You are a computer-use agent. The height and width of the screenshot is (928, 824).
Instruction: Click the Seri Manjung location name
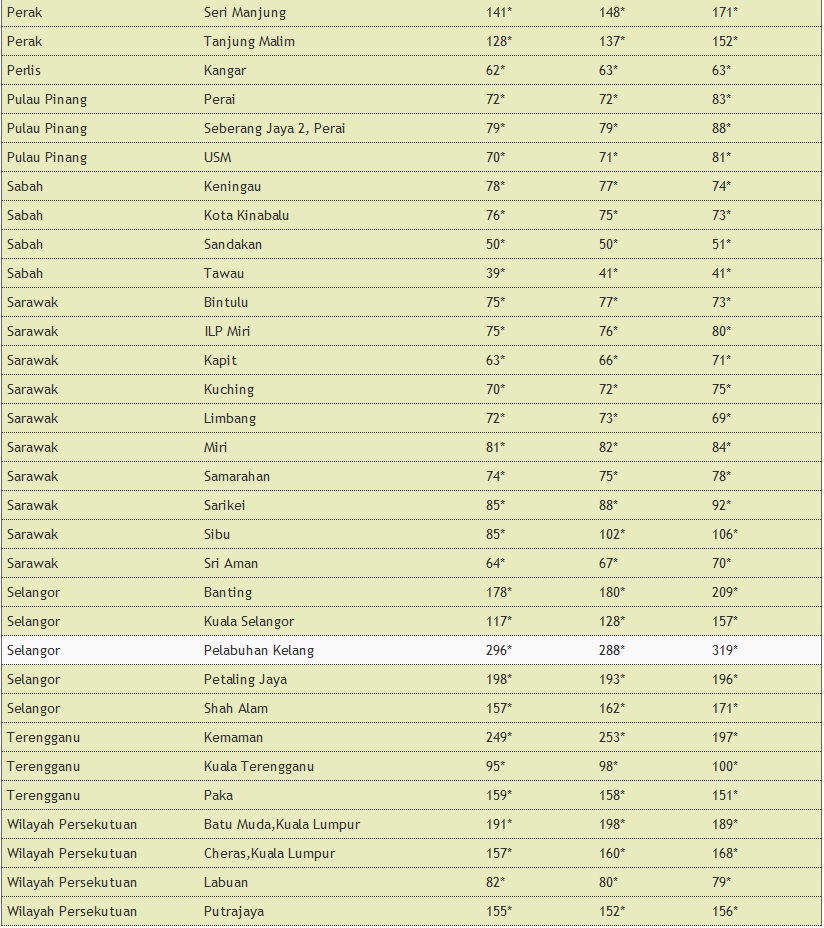point(245,13)
